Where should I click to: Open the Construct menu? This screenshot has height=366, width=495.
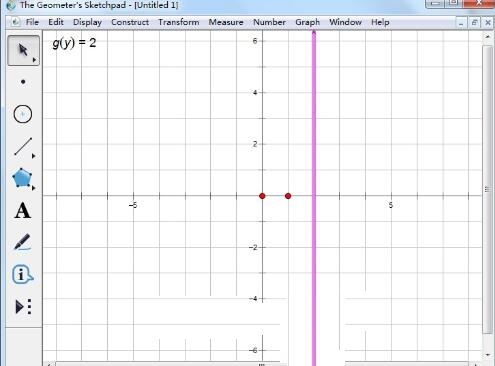pyautogui.click(x=130, y=22)
